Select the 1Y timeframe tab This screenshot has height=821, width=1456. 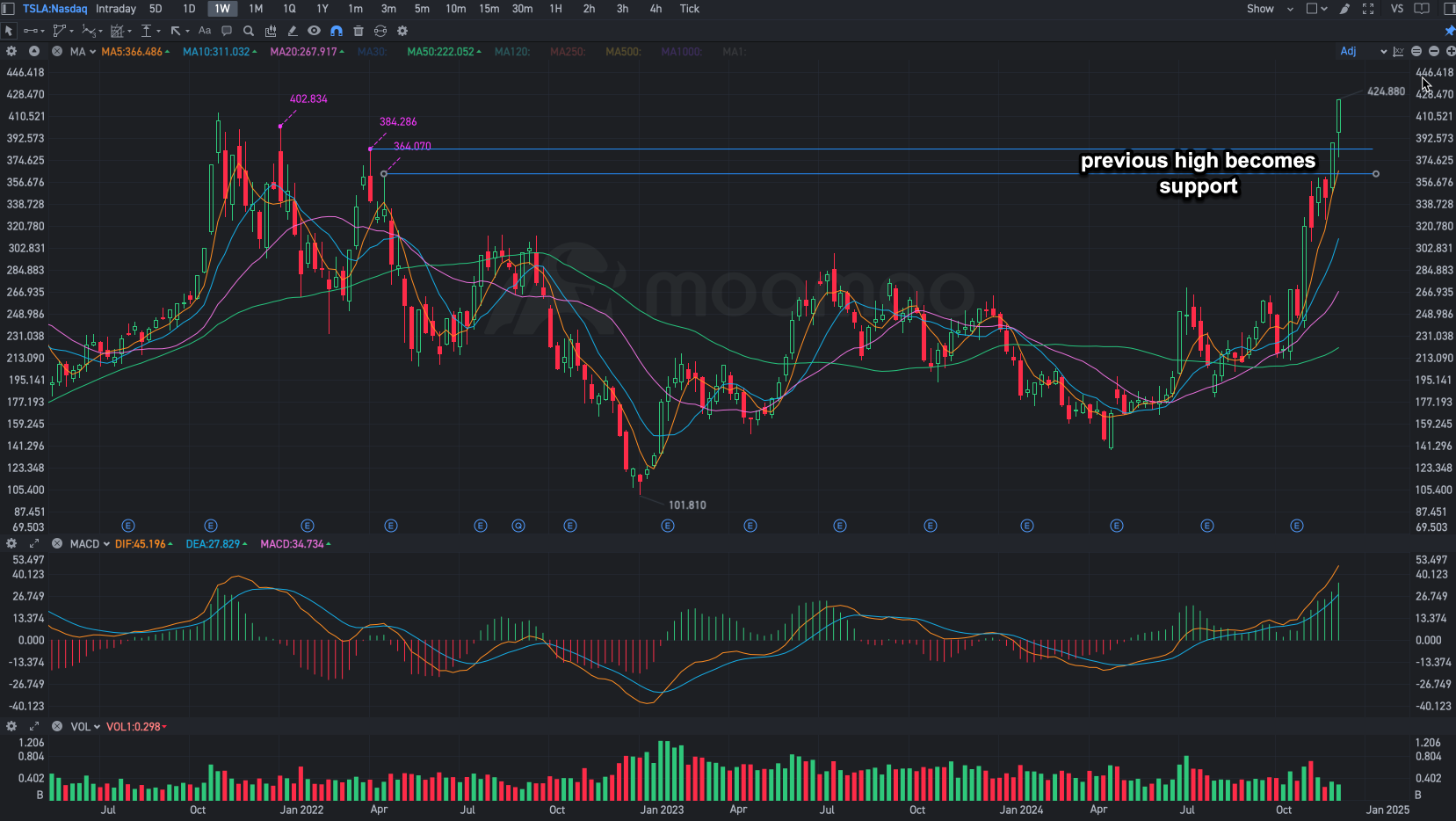[322, 9]
